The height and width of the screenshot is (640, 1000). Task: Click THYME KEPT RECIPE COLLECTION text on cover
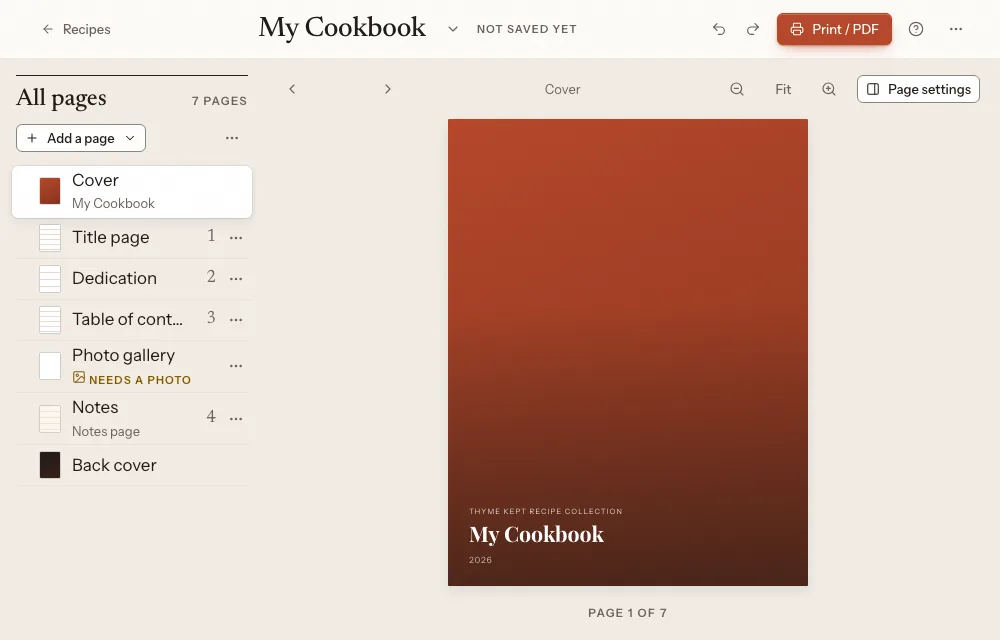tap(545, 511)
